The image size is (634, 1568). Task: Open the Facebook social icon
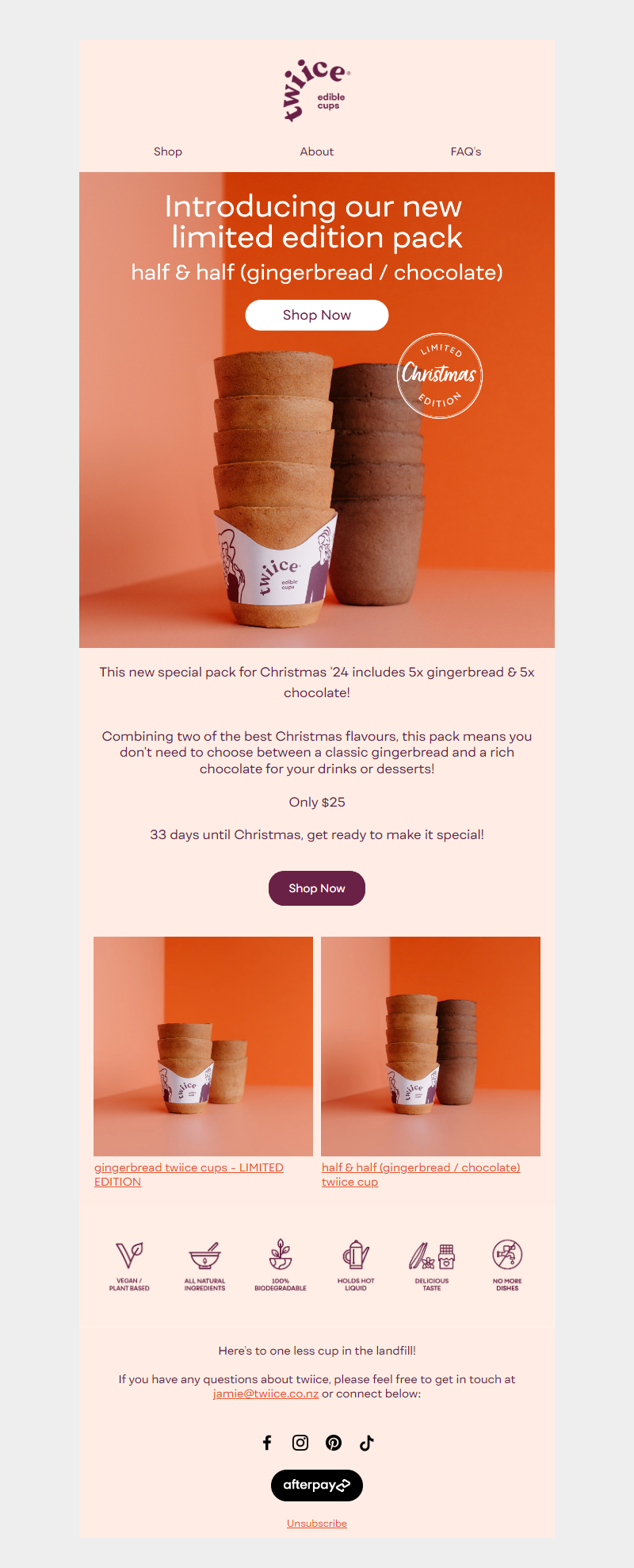point(267,1443)
